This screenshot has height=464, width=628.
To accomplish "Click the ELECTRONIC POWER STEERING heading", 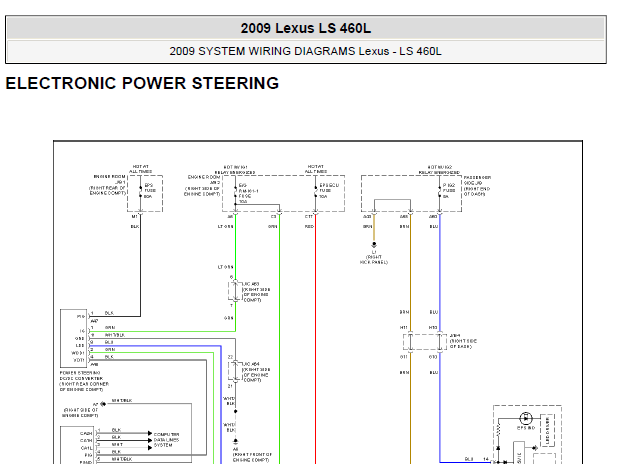I will [142, 83].
